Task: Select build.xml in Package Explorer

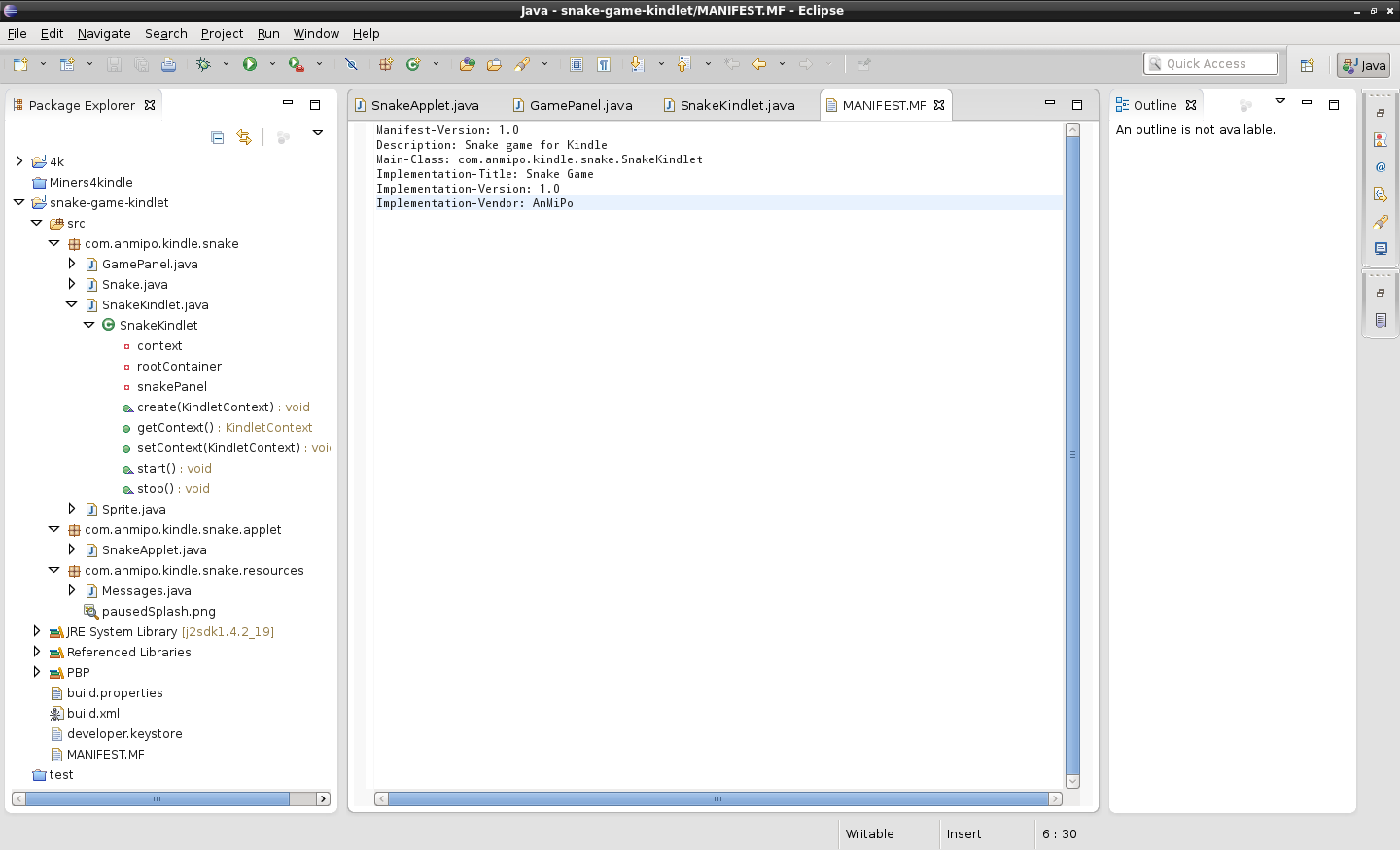Action: coord(93,713)
